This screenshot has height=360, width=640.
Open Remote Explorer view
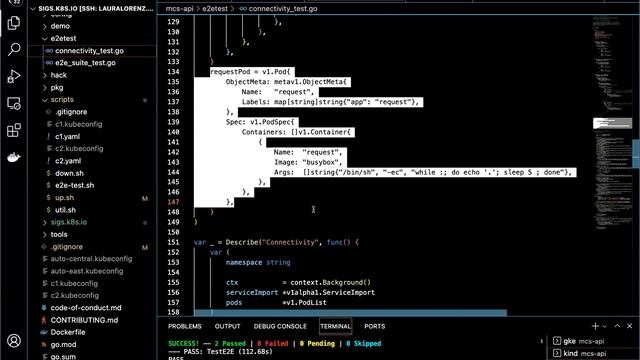click(x=14, y=103)
